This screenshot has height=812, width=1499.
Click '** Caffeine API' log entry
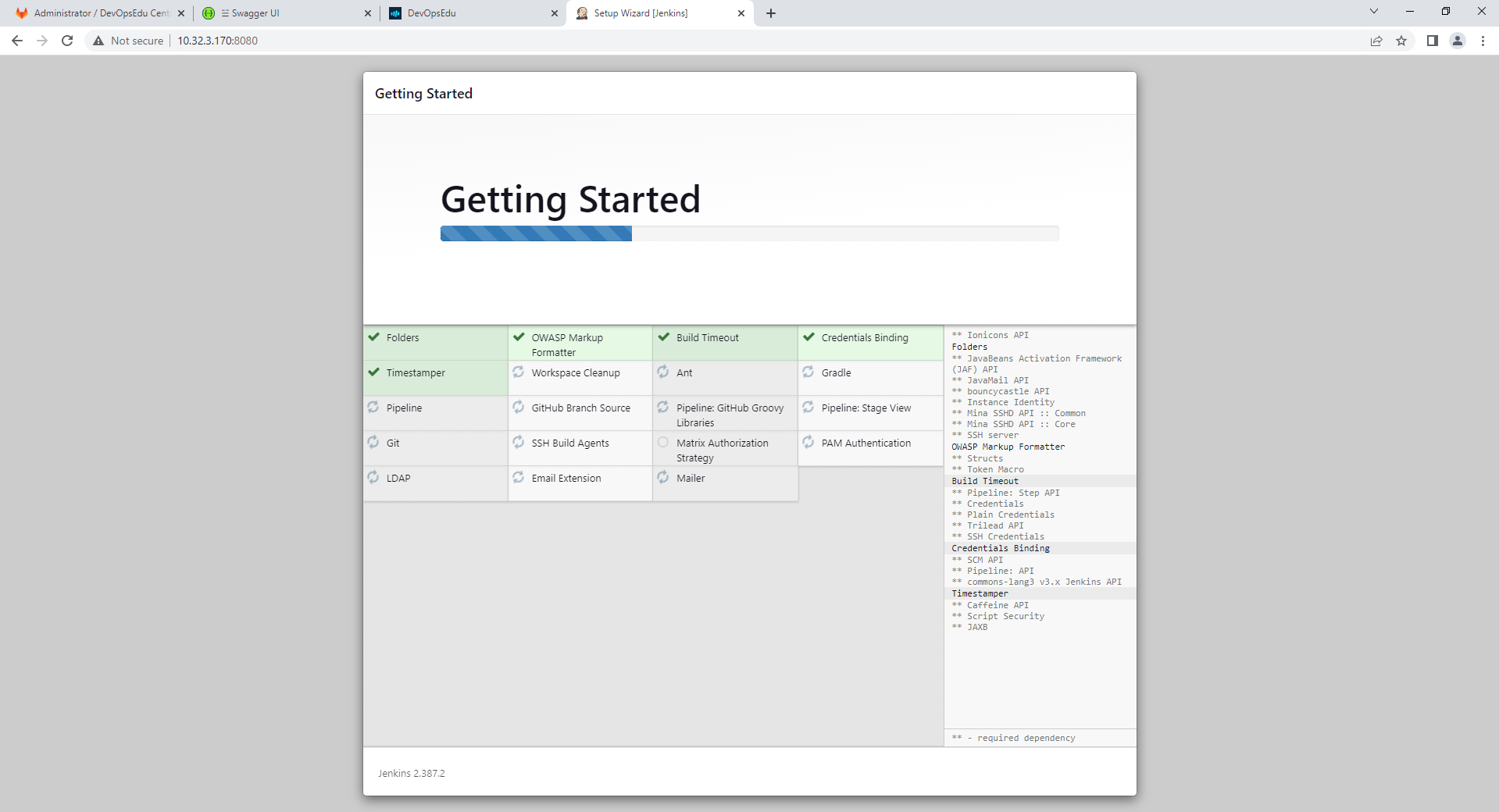(x=990, y=605)
